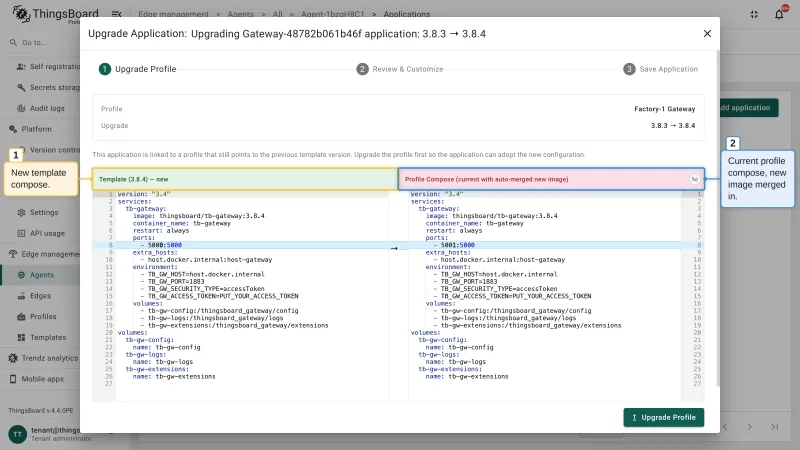
Task: Click the Edges sidebar icon
Action: [21, 296]
